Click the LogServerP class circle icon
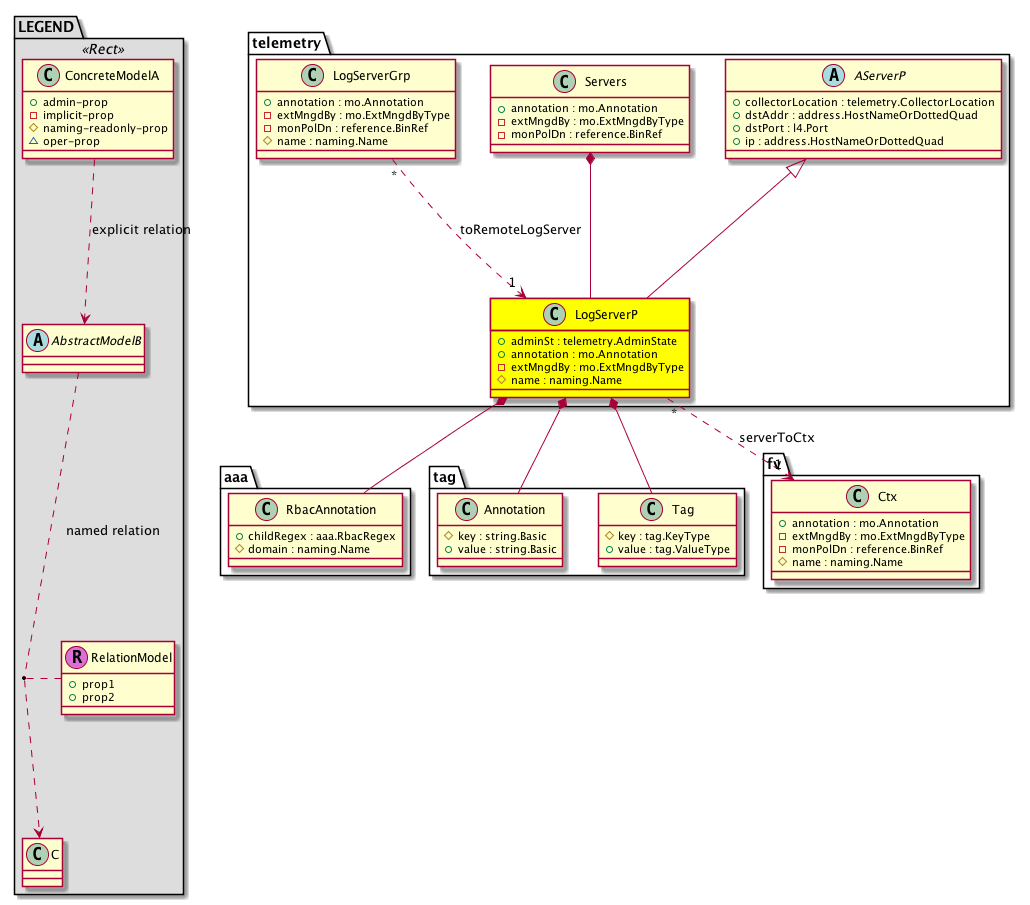Viewport: 1030px width, 905px height. [556, 315]
